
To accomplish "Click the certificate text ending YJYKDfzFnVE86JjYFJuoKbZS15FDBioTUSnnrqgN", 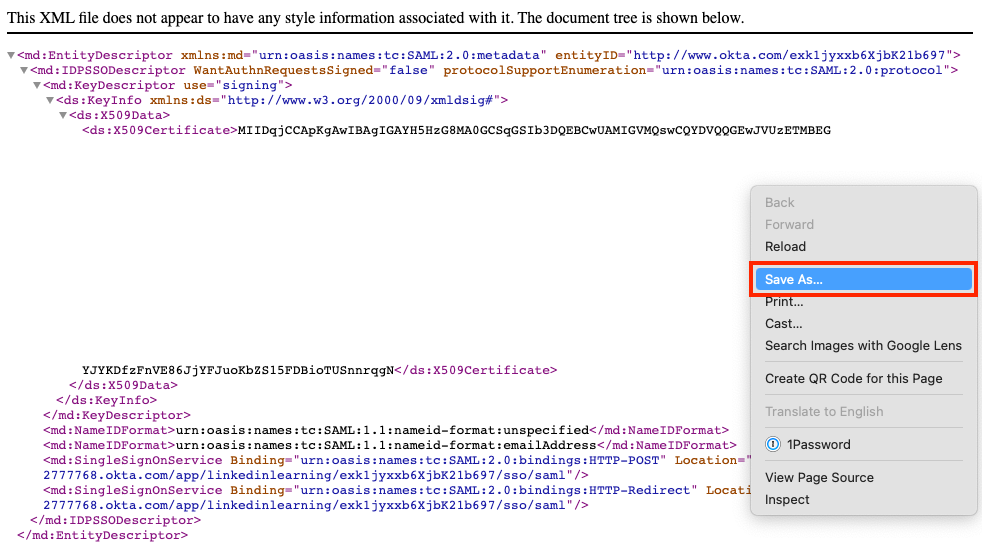I will 238,371.
